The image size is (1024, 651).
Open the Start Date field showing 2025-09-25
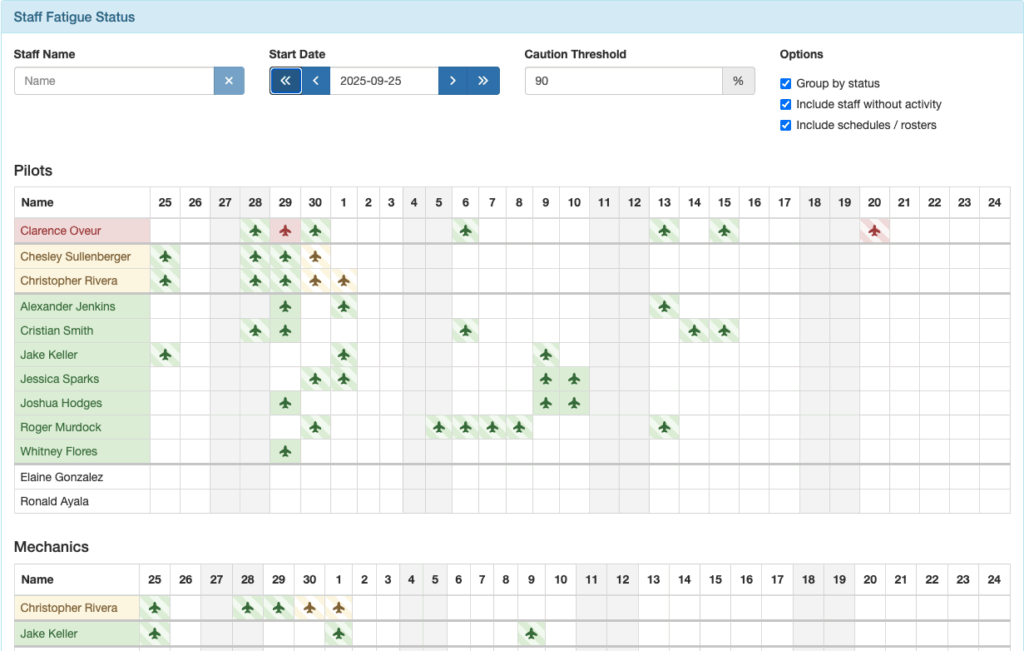click(x=384, y=81)
